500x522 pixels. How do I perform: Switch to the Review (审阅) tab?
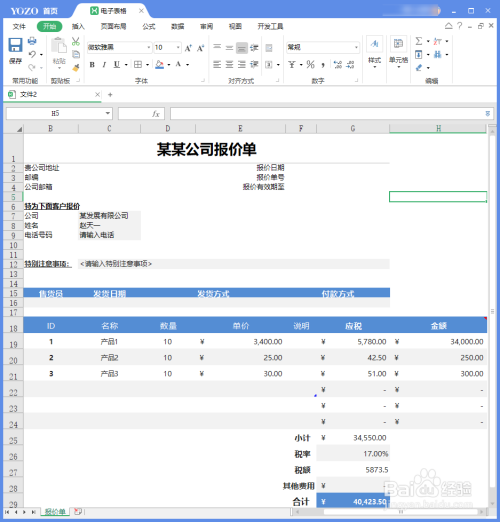click(206, 26)
